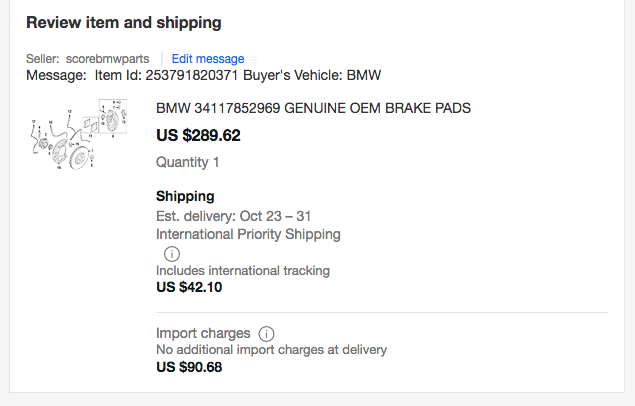This screenshot has width=635, height=406.
Task: Click the Quantity 1 text
Action: click(x=188, y=162)
